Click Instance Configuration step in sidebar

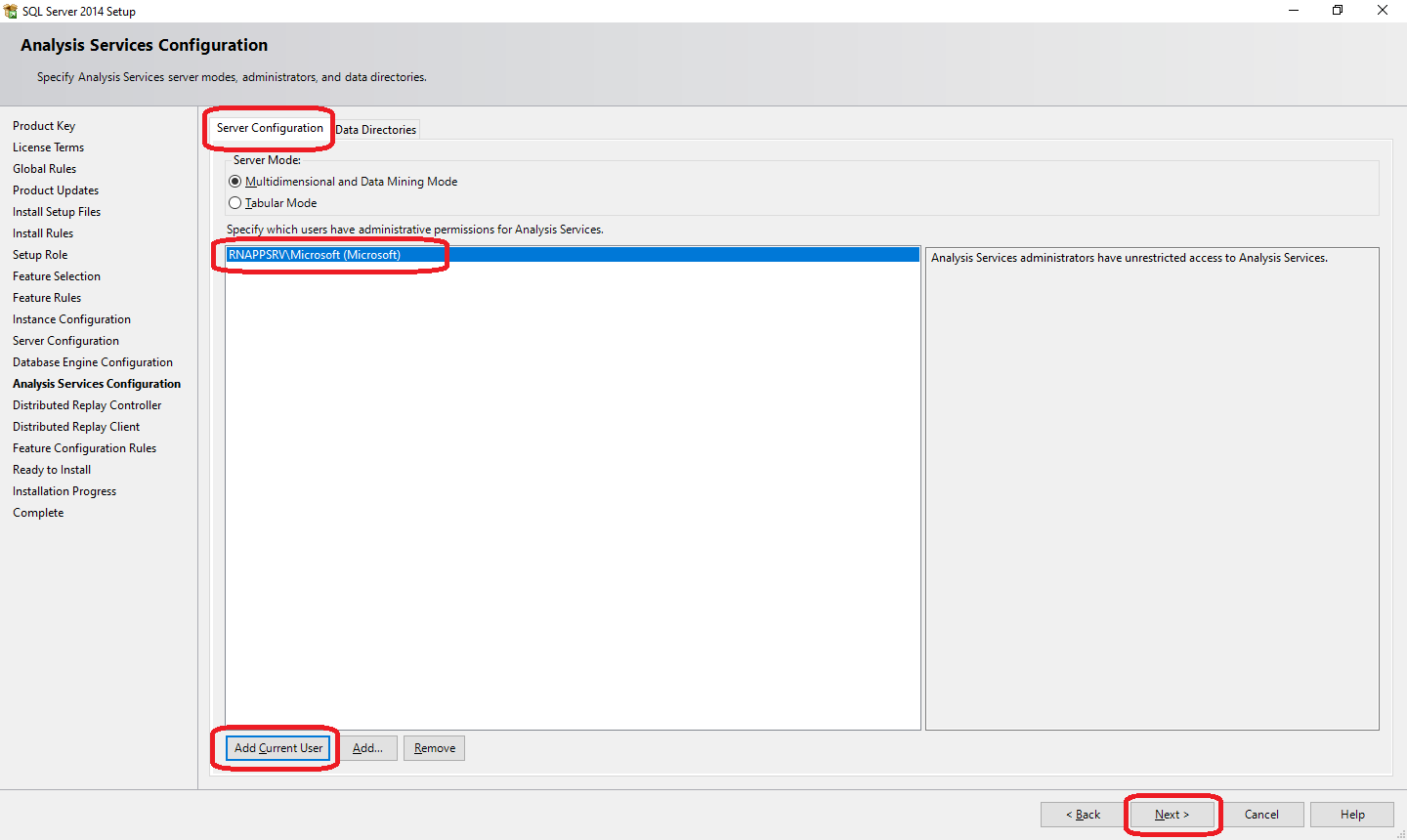71,319
